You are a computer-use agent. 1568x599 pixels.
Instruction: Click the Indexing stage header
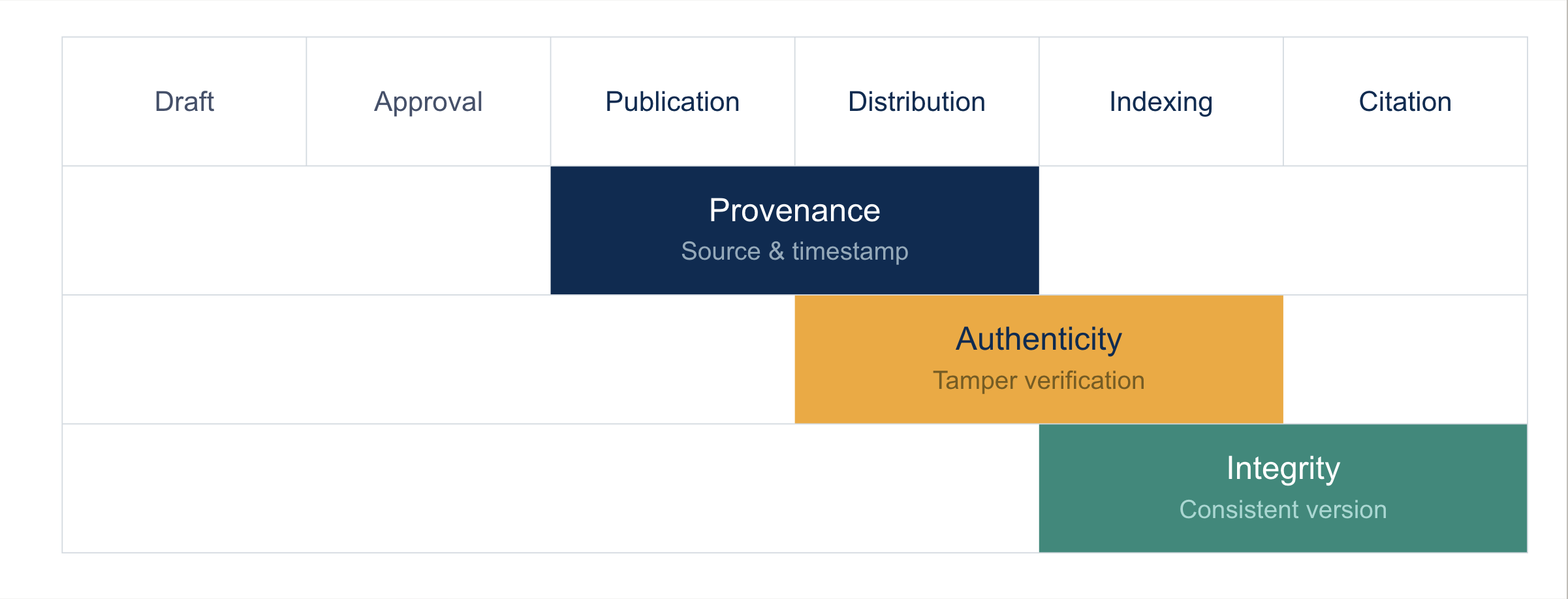tap(1161, 102)
